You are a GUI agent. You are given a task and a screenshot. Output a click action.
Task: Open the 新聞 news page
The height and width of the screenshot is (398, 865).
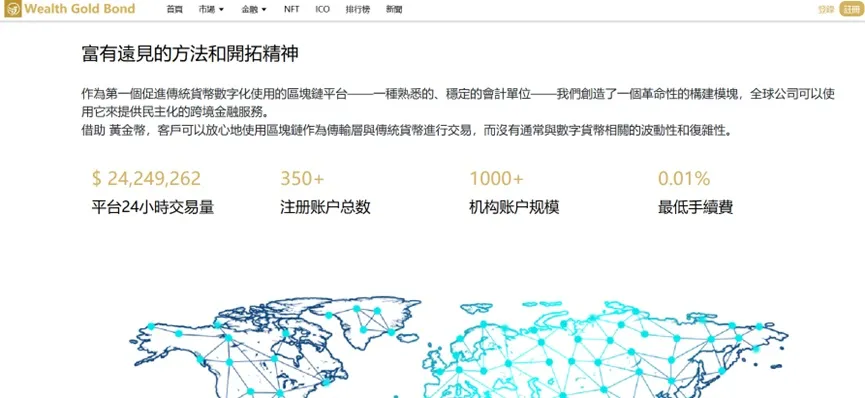pyautogui.click(x=394, y=9)
